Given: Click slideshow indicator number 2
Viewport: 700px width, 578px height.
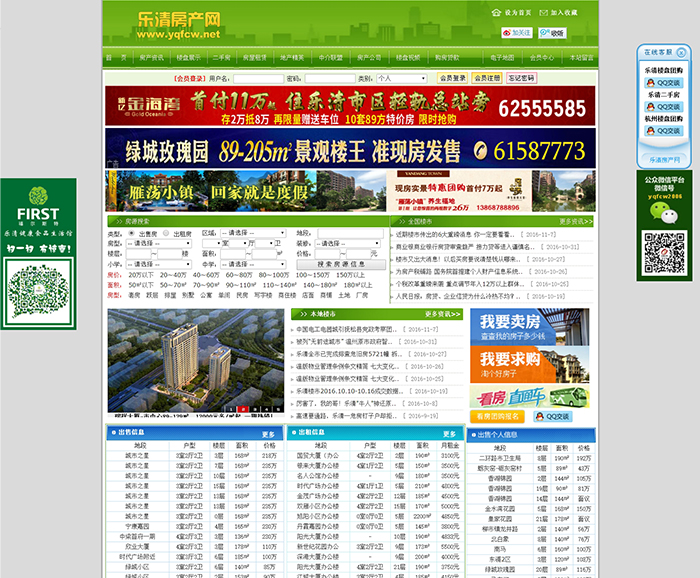Looking at the screenshot, I should point(243,409).
